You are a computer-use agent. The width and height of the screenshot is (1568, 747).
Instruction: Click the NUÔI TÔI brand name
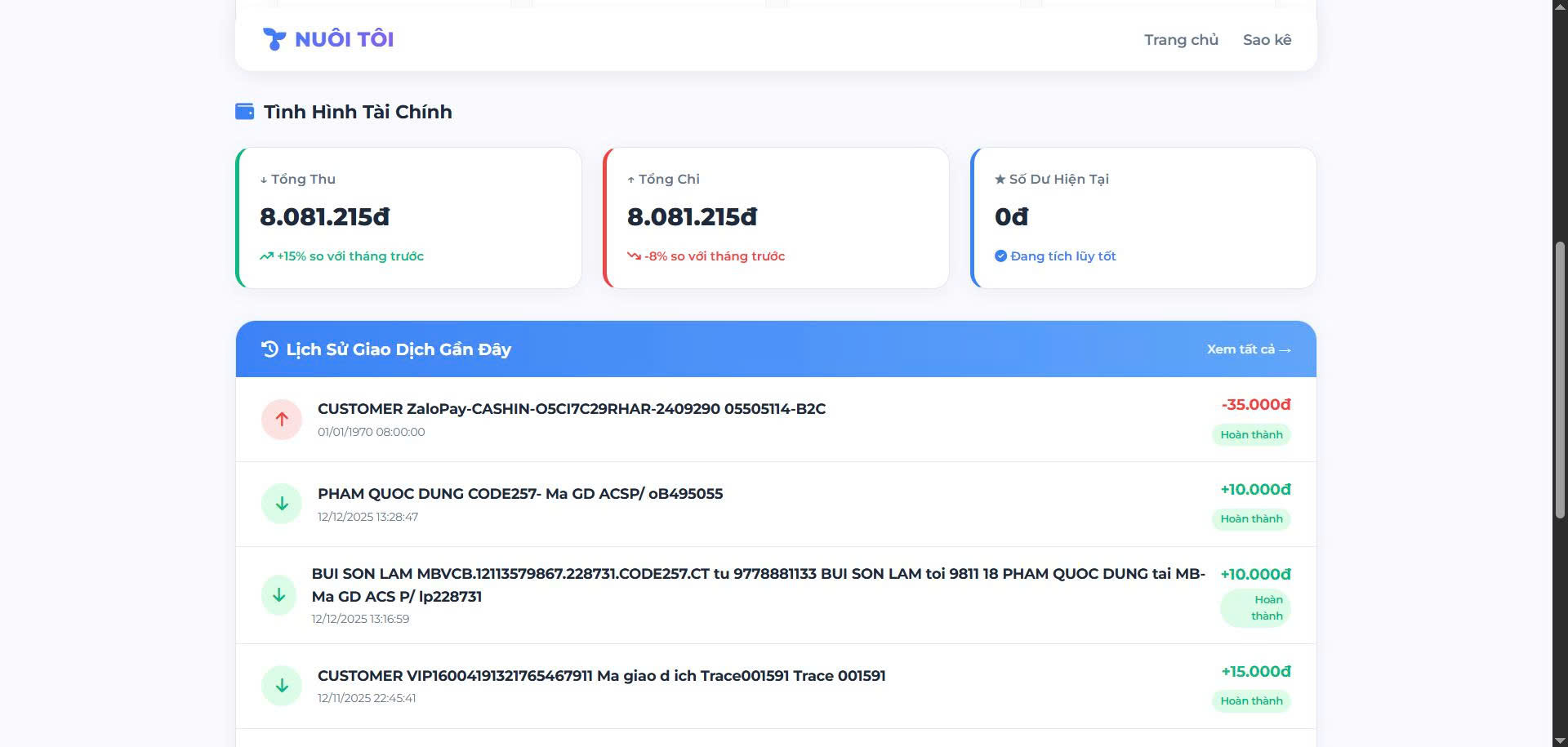(344, 39)
